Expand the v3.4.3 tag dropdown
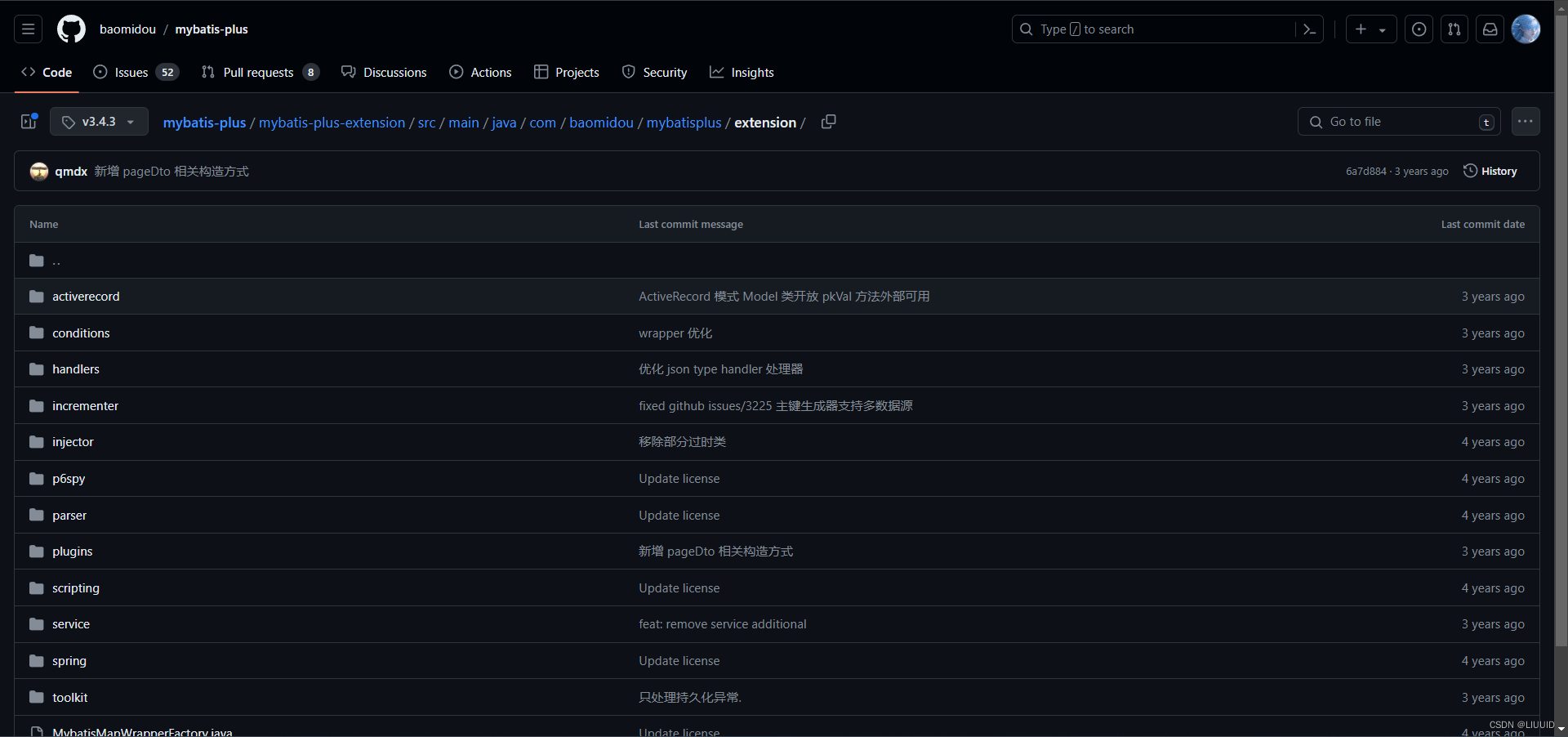The width and height of the screenshot is (1568, 737). click(x=98, y=121)
